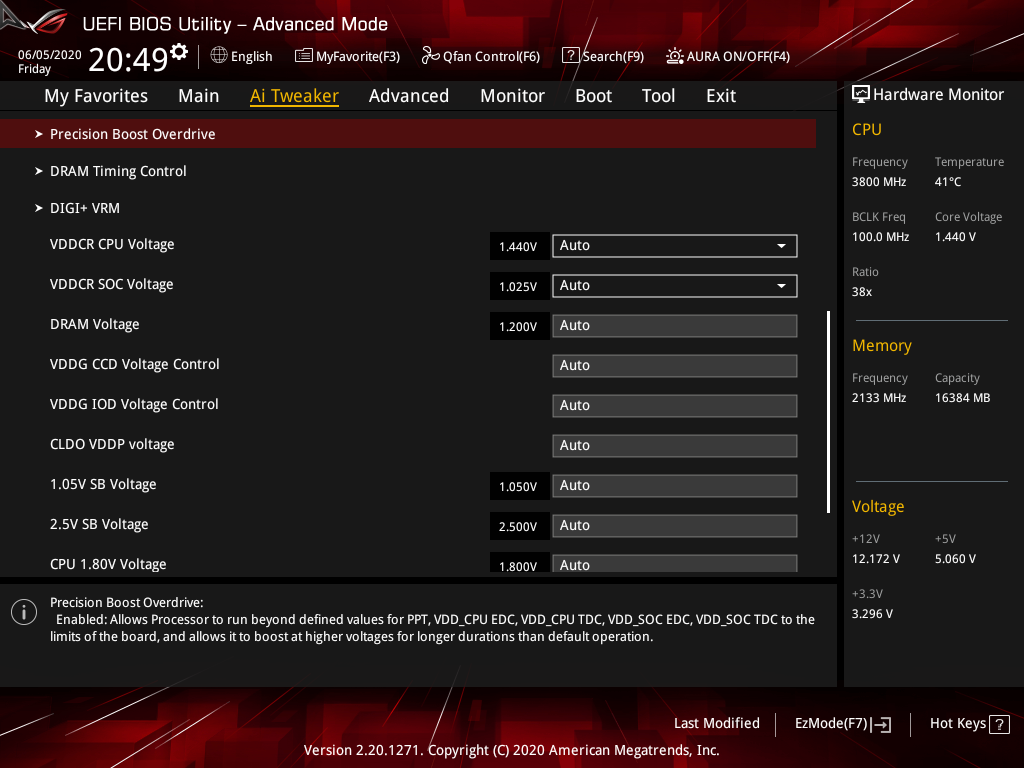Viewport: 1024px width, 768px height.
Task: Open the clock settings gear icon
Action: tap(179, 51)
